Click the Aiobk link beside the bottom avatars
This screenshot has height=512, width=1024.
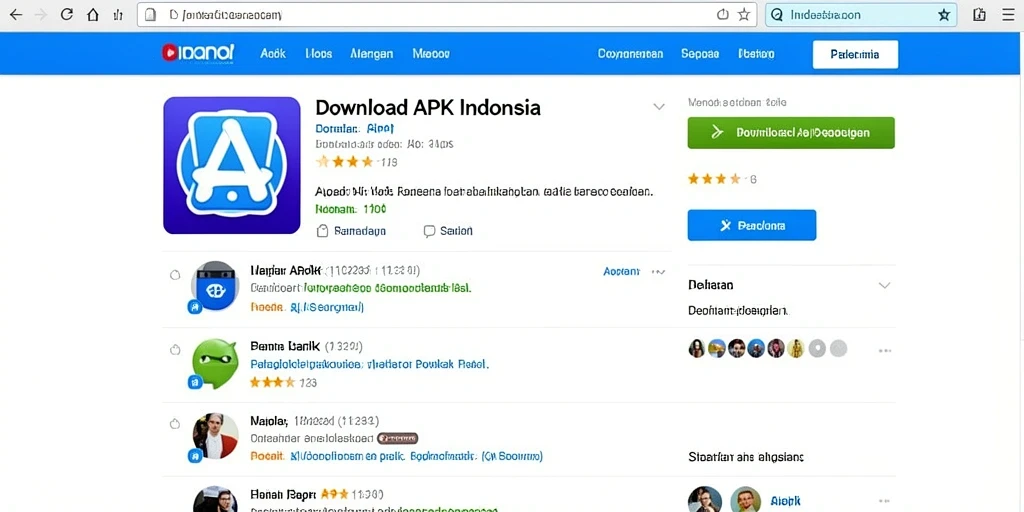(x=785, y=500)
